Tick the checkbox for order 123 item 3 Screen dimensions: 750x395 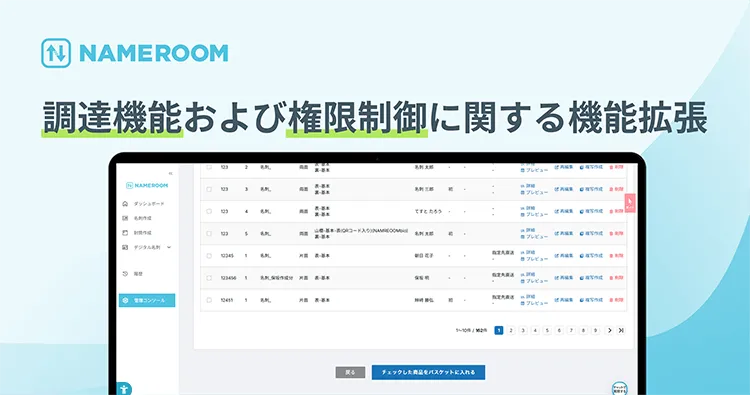coord(209,189)
